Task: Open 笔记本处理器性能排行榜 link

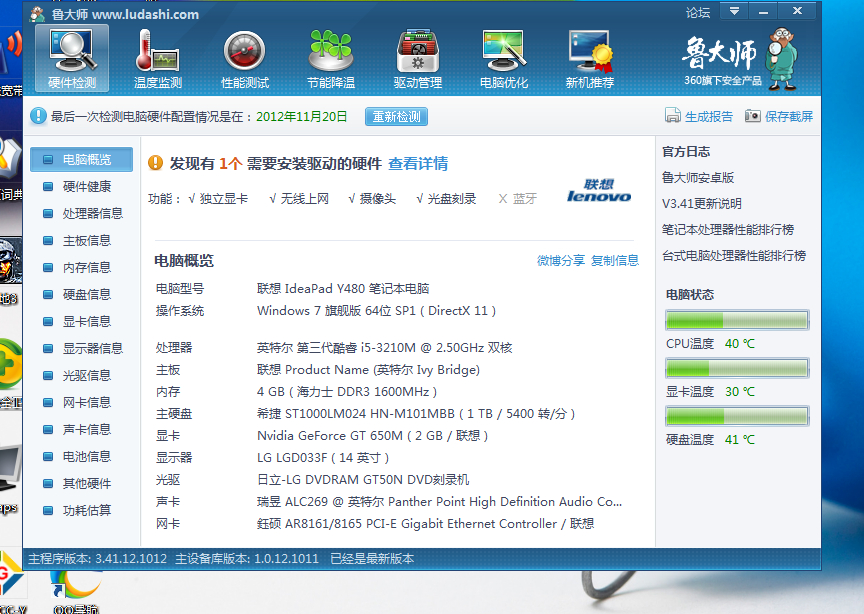Action: point(728,229)
